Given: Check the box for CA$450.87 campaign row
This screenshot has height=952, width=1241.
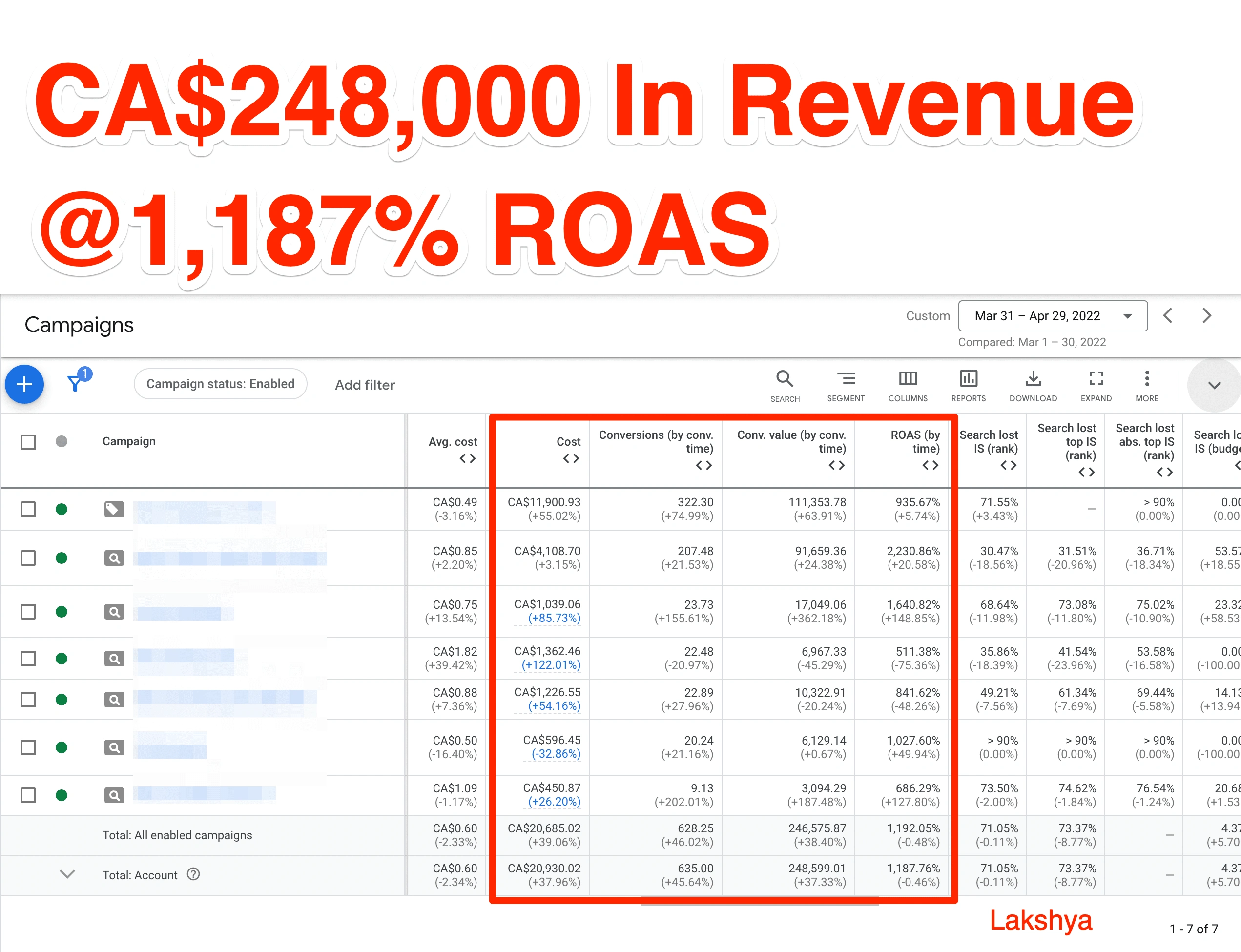Looking at the screenshot, I should (28, 796).
